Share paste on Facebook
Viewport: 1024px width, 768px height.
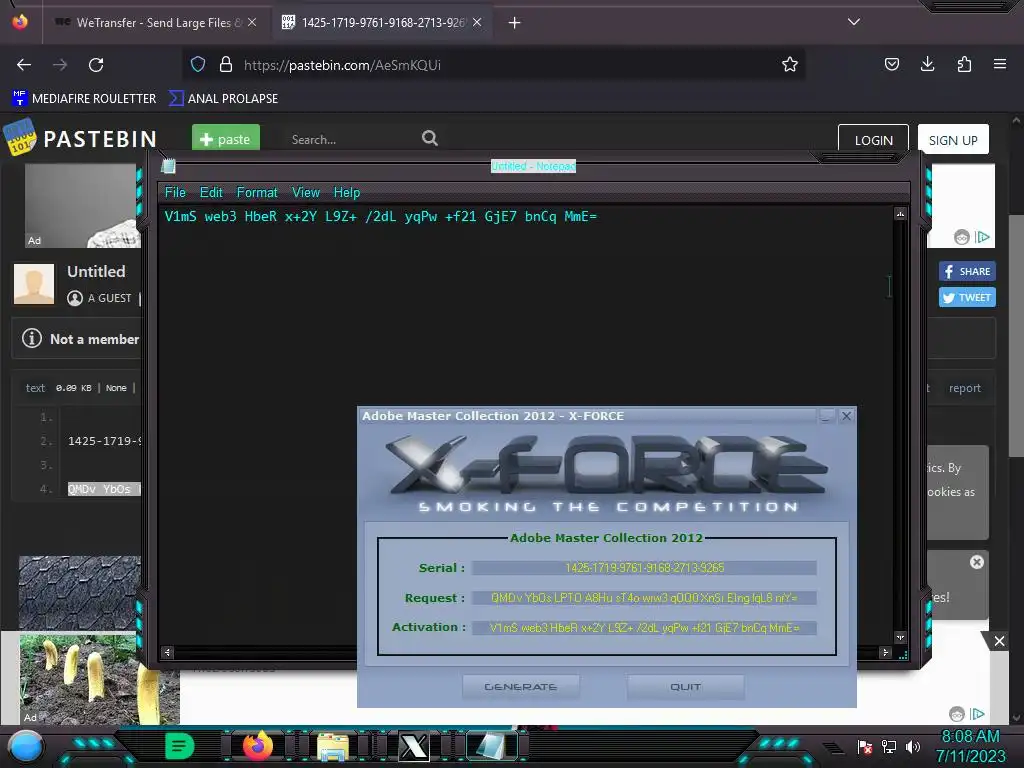(x=967, y=271)
